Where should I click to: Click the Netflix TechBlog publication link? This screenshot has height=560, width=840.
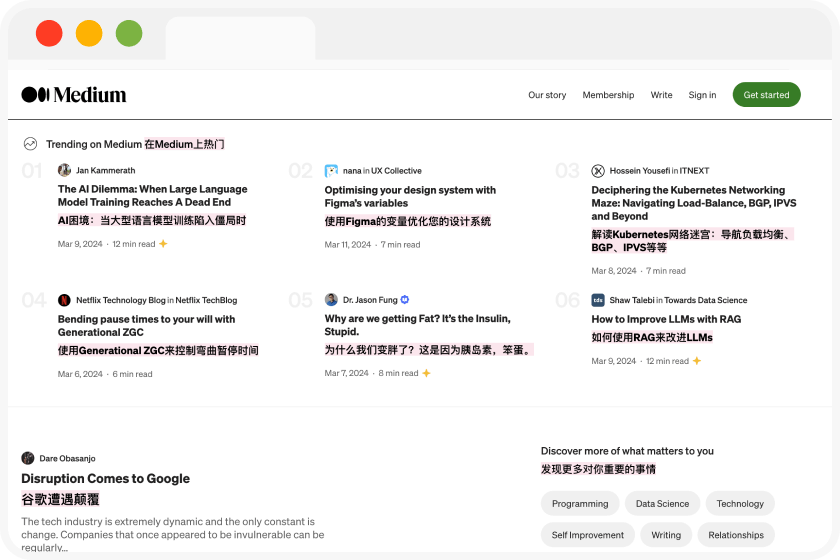[x=206, y=300]
